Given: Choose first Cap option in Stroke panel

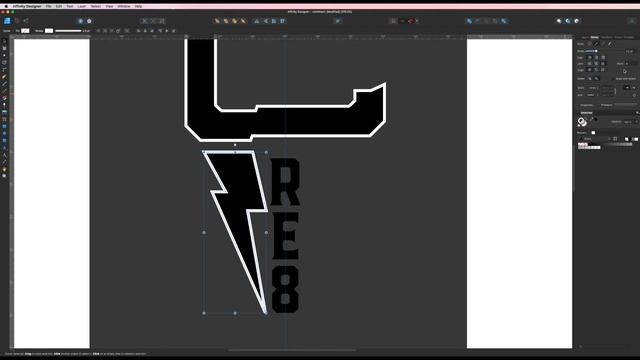Looking at the screenshot, I should point(589,58).
